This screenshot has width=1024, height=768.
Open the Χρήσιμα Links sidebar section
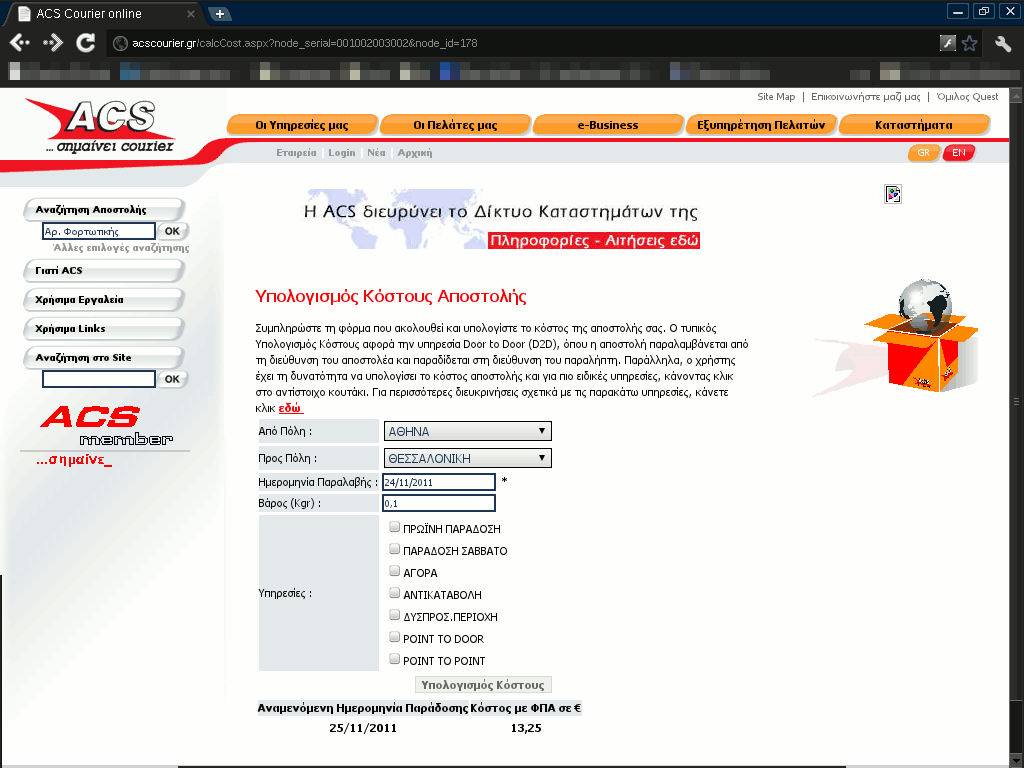pyautogui.click(x=103, y=328)
